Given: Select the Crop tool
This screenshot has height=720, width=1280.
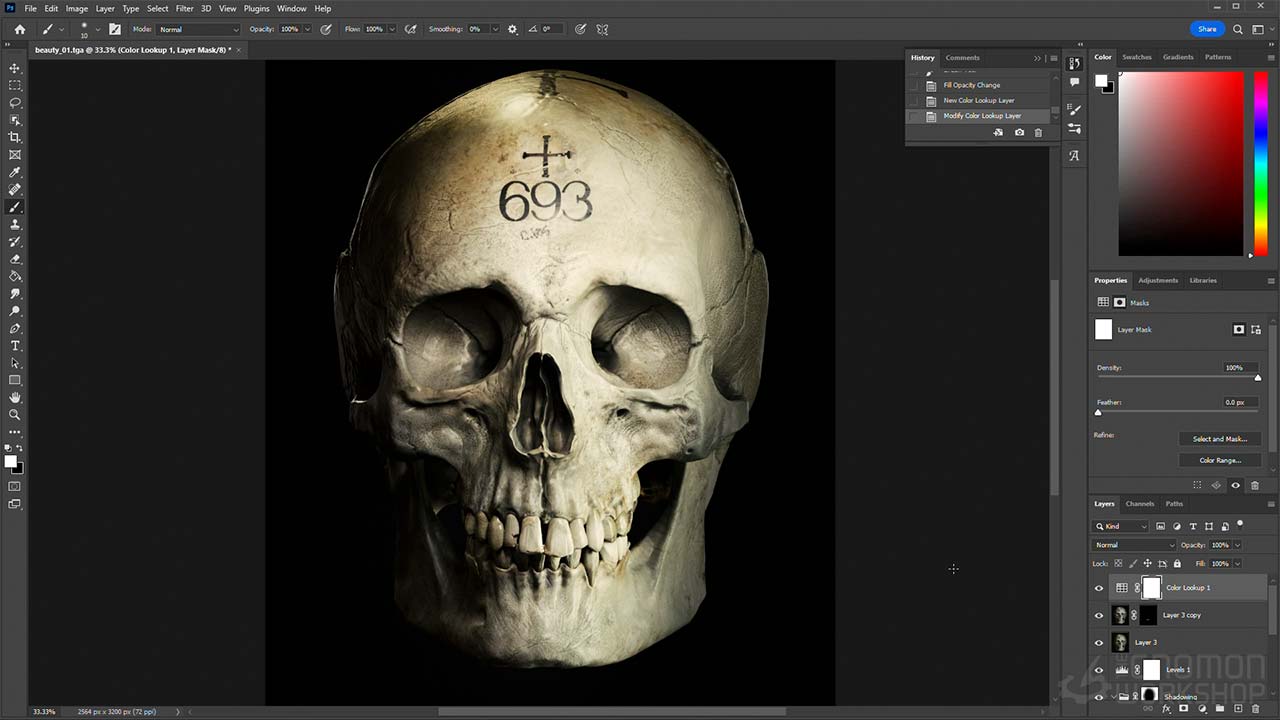Looking at the screenshot, I should click(15, 137).
